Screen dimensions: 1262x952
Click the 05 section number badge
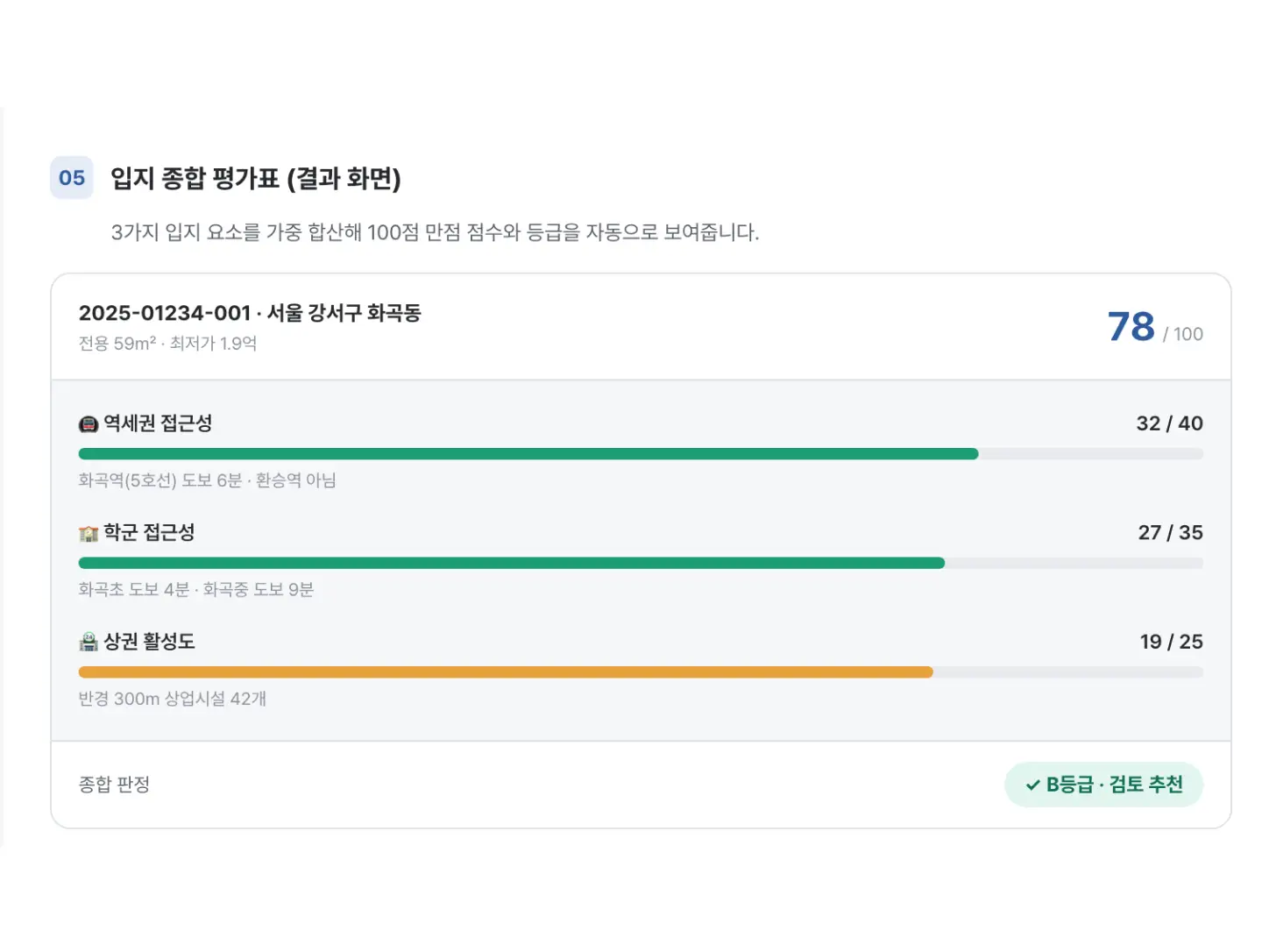coord(72,178)
